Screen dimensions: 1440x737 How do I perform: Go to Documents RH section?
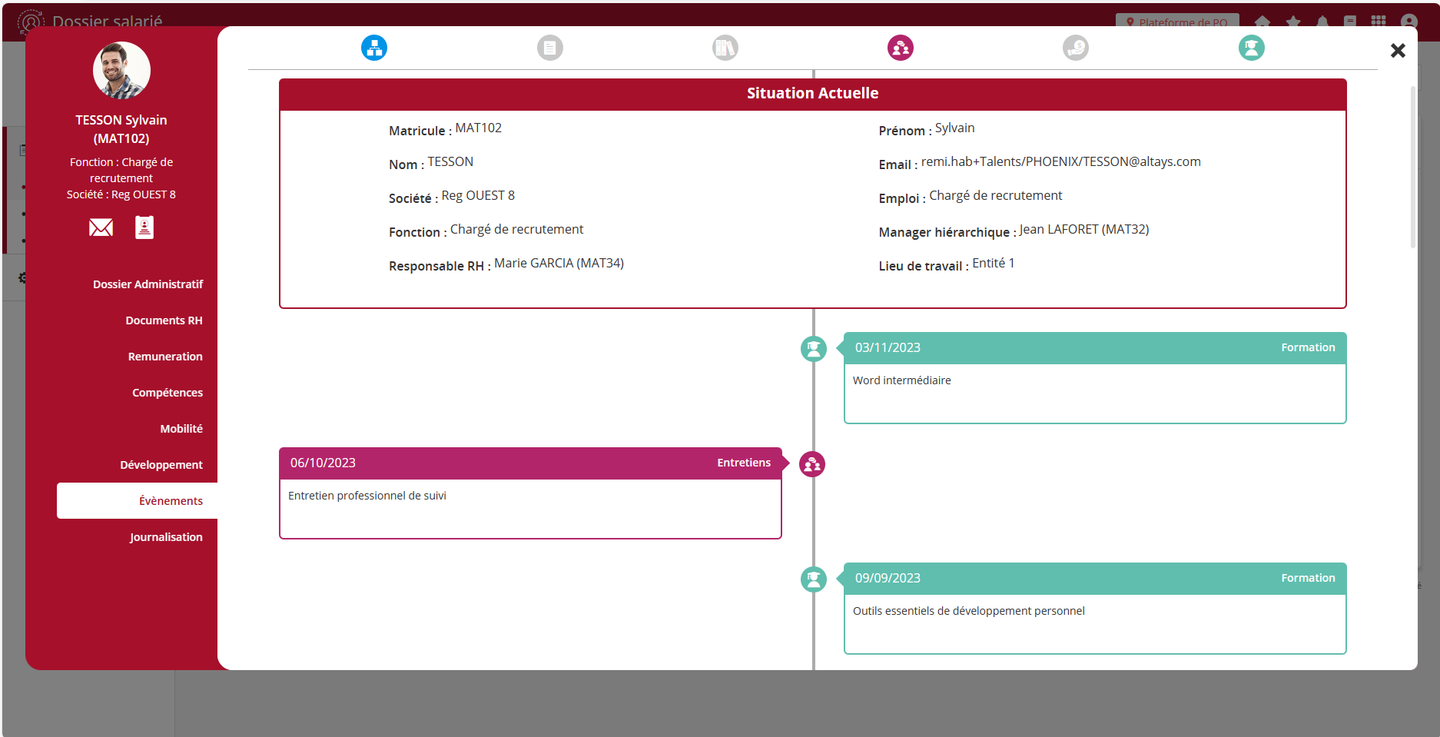(x=163, y=321)
